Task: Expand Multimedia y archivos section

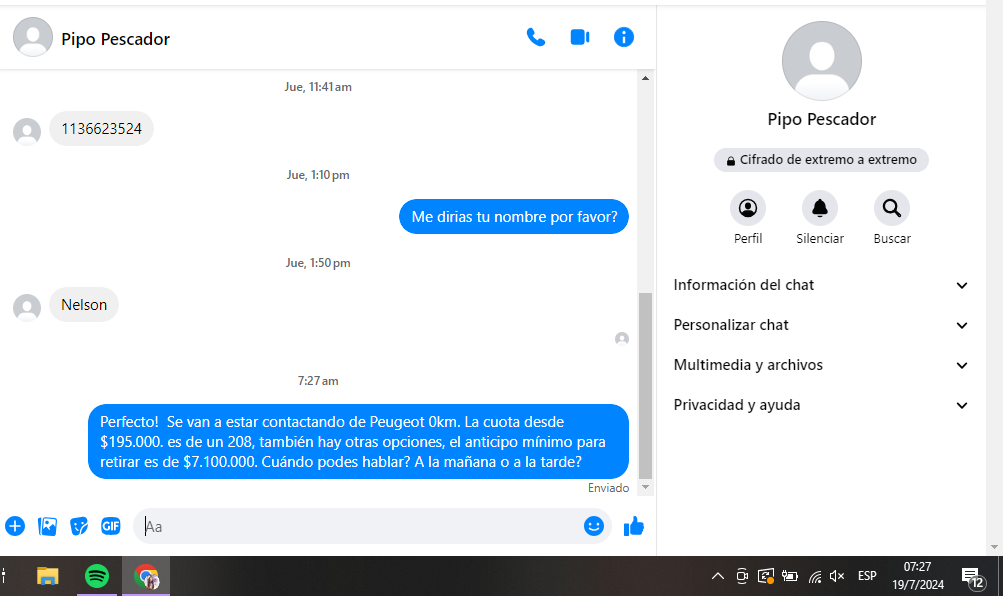Action: pyautogui.click(x=818, y=365)
